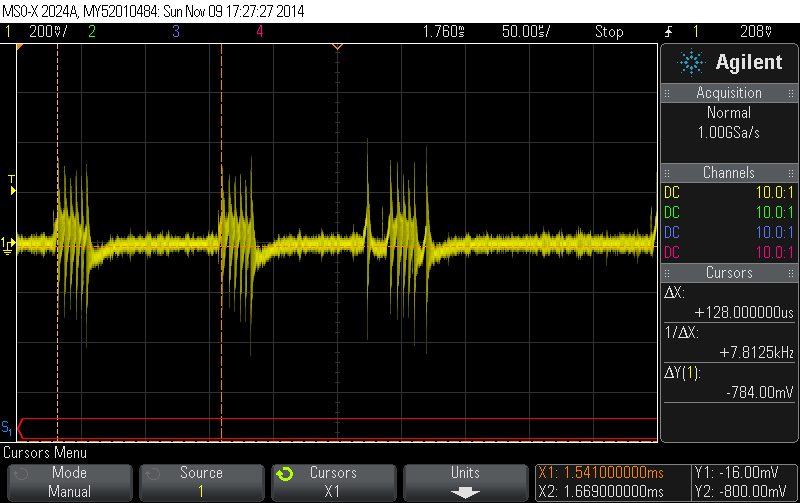Click the Stop run status indicator

point(609,32)
